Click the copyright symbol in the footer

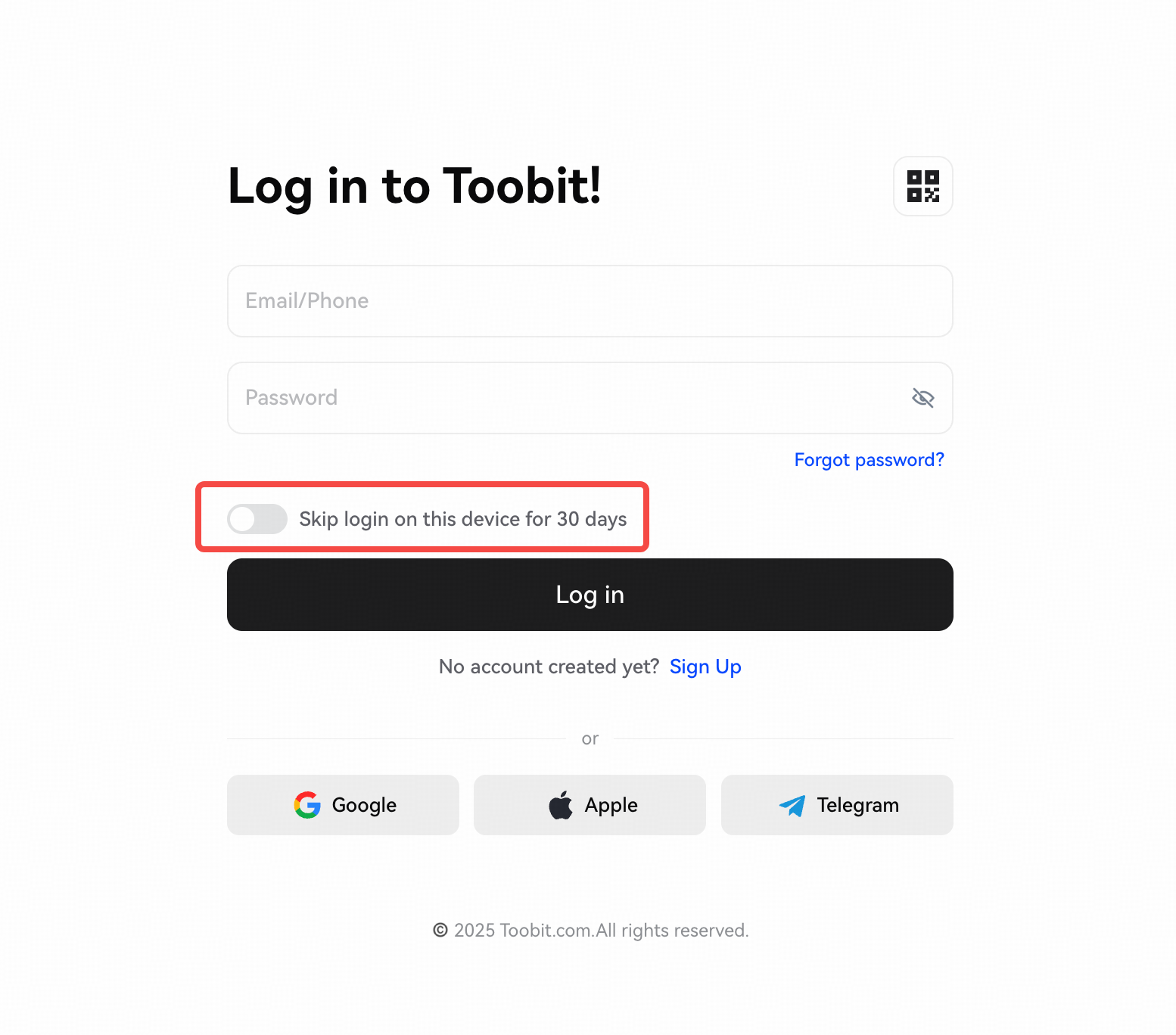click(x=440, y=930)
